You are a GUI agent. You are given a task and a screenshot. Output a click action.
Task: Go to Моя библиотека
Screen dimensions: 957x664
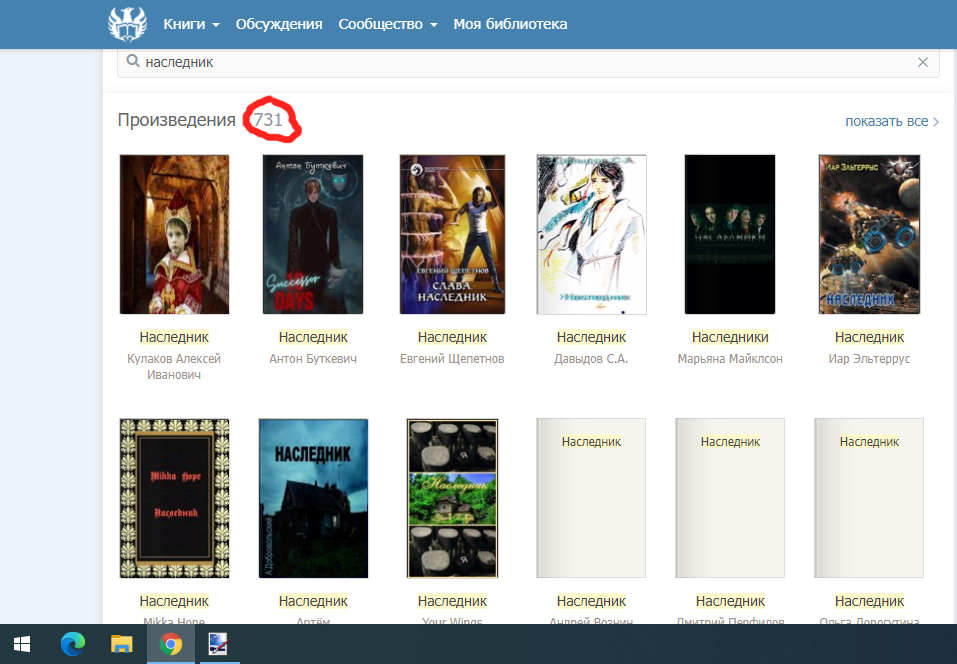pos(510,24)
